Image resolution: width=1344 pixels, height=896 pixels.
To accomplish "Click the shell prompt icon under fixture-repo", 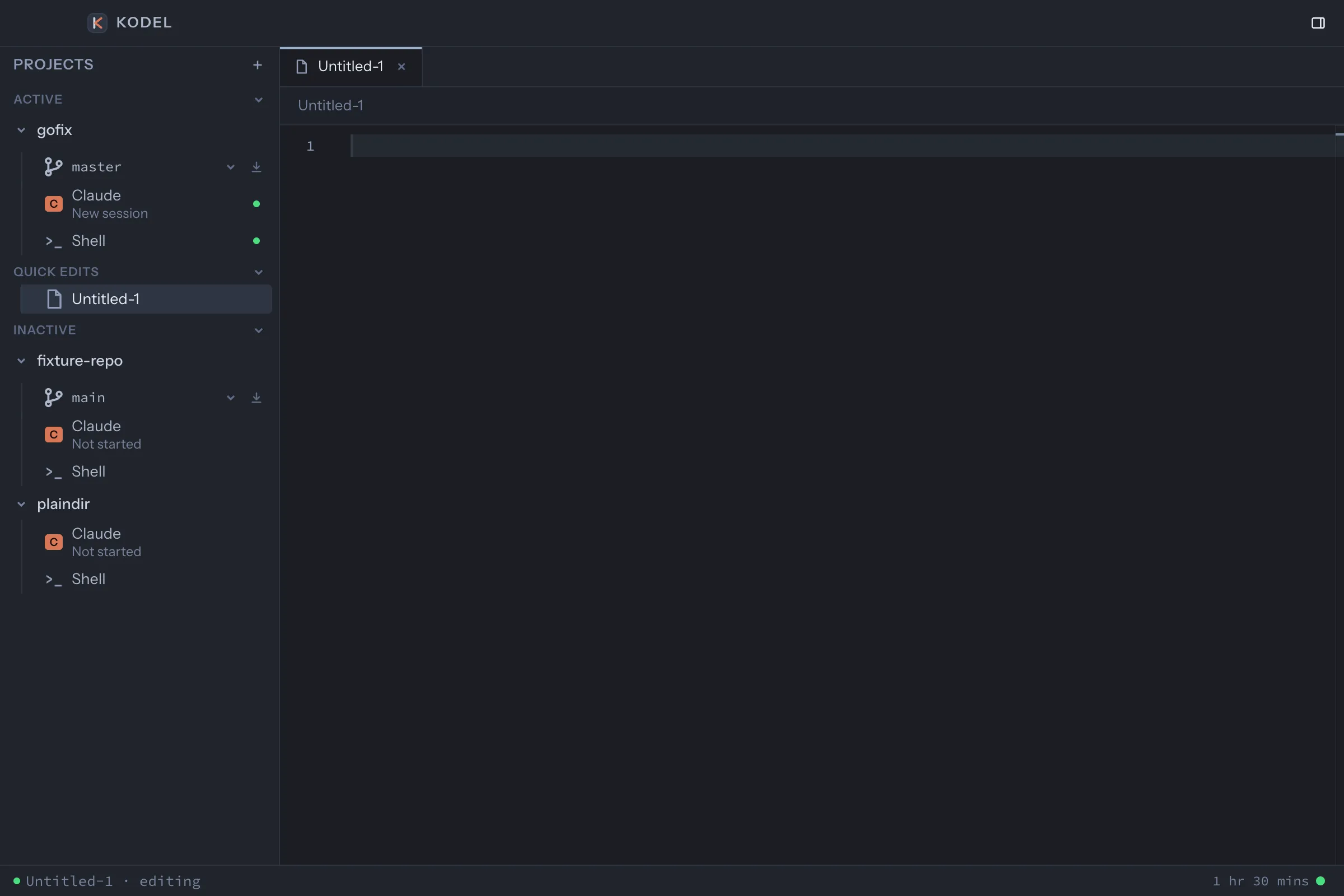I will [x=53, y=473].
